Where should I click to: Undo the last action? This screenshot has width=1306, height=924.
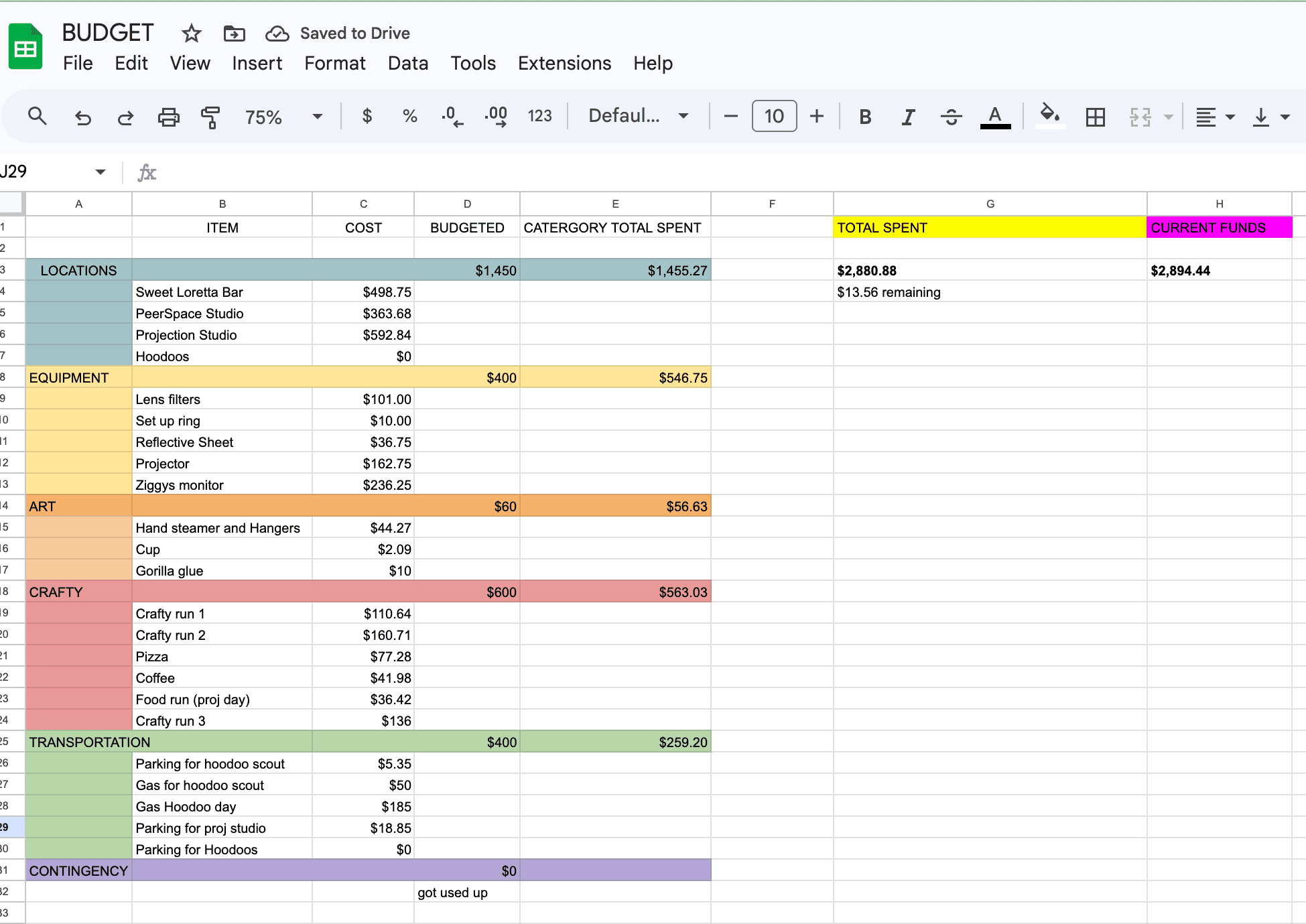pos(82,117)
